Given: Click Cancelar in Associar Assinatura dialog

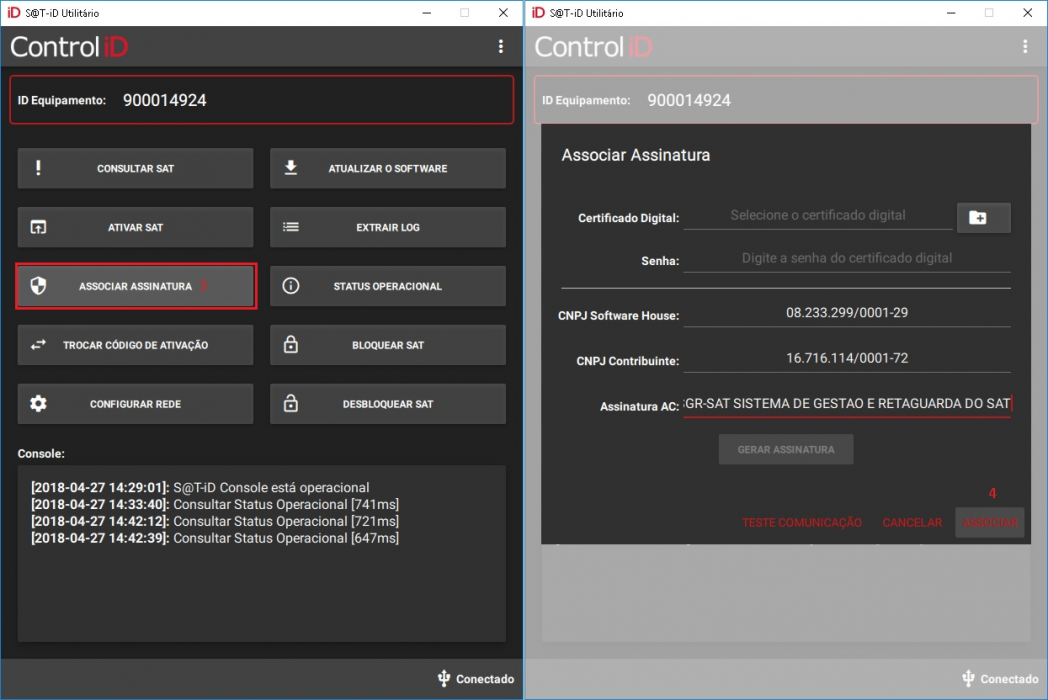Looking at the screenshot, I should [912, 522].
